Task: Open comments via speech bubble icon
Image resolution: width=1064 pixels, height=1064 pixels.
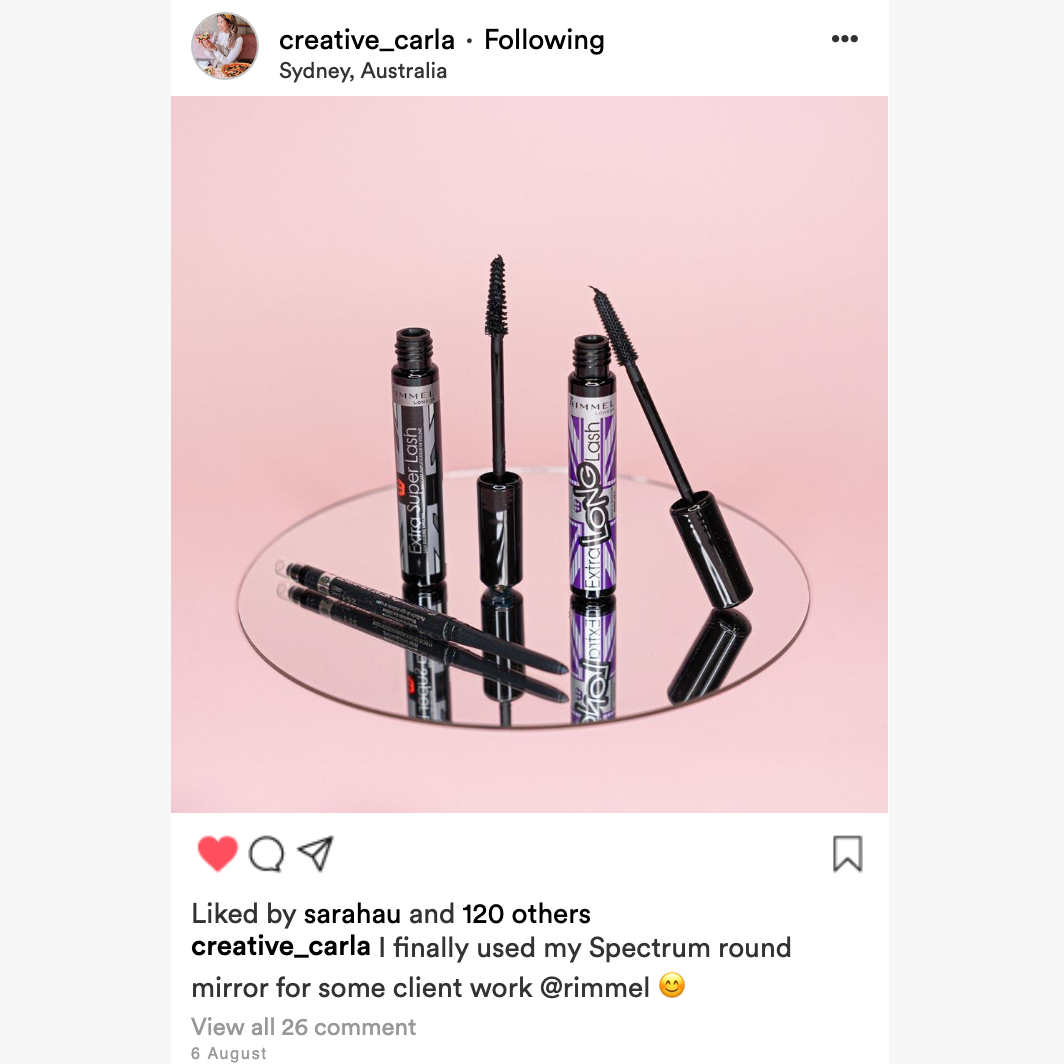Action: coord(267,854)
